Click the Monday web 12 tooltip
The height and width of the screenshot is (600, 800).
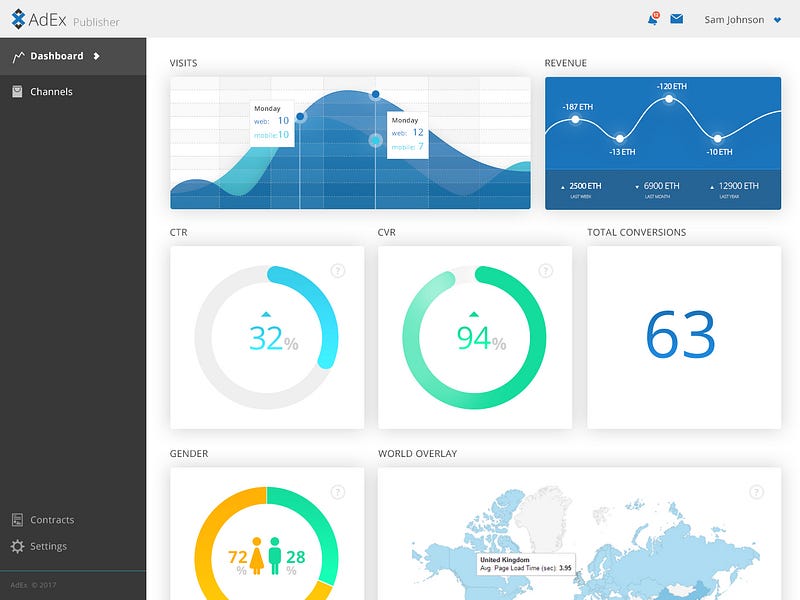pos(407,135)
